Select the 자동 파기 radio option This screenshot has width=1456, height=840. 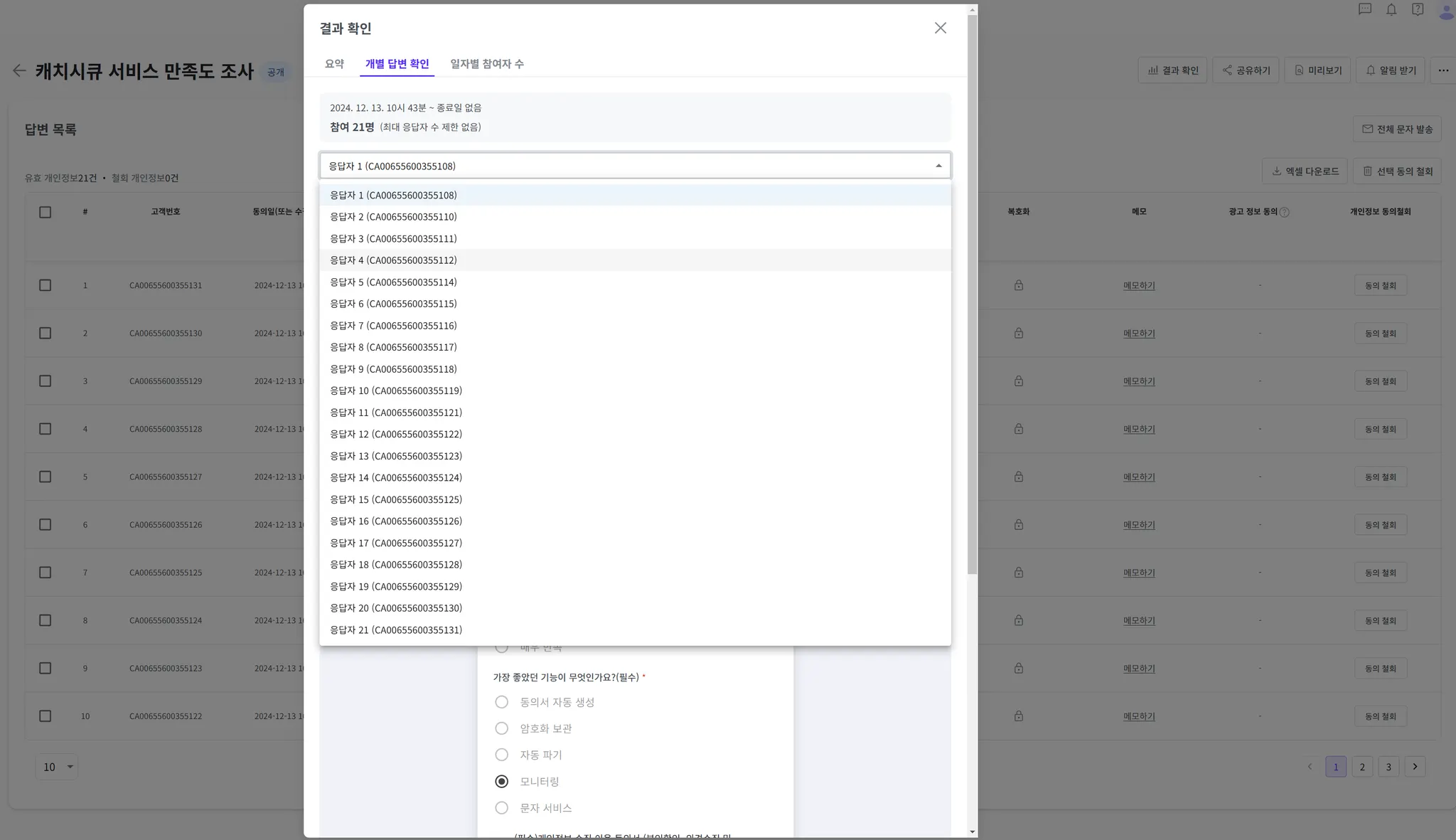[x=501, y=755]
